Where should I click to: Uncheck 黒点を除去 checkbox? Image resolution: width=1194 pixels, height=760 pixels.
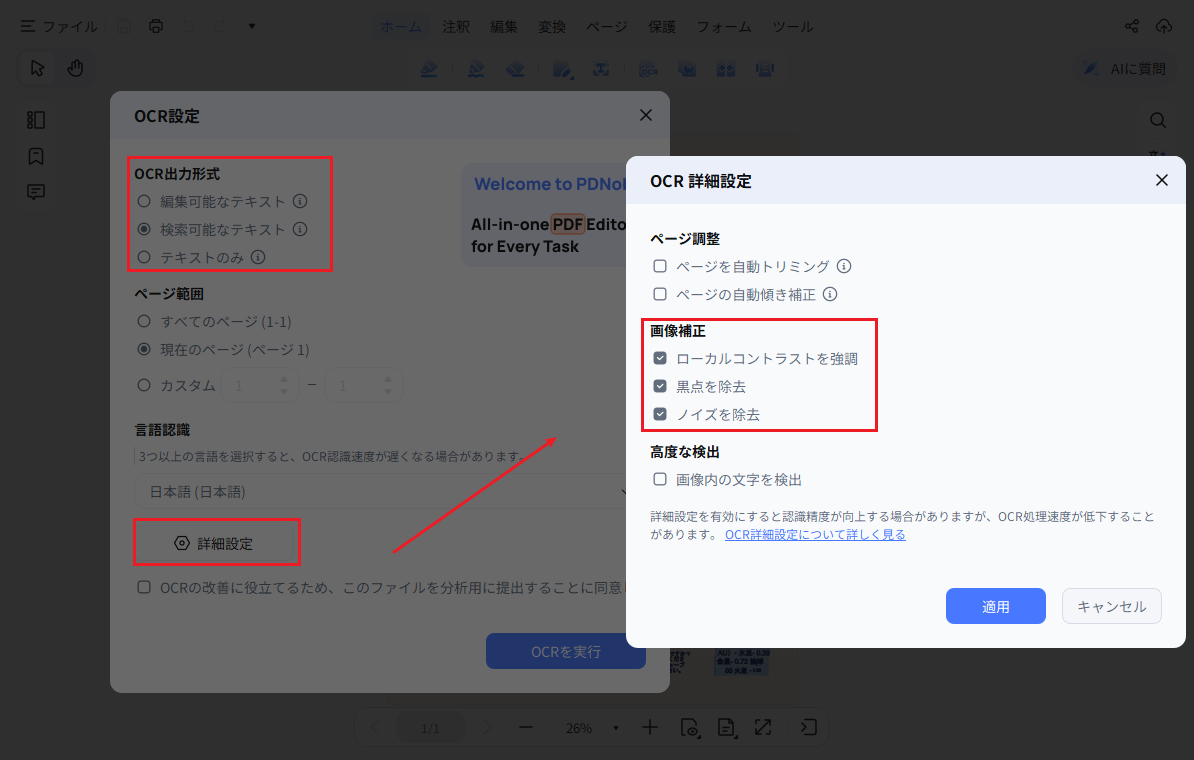coord(660,386)
